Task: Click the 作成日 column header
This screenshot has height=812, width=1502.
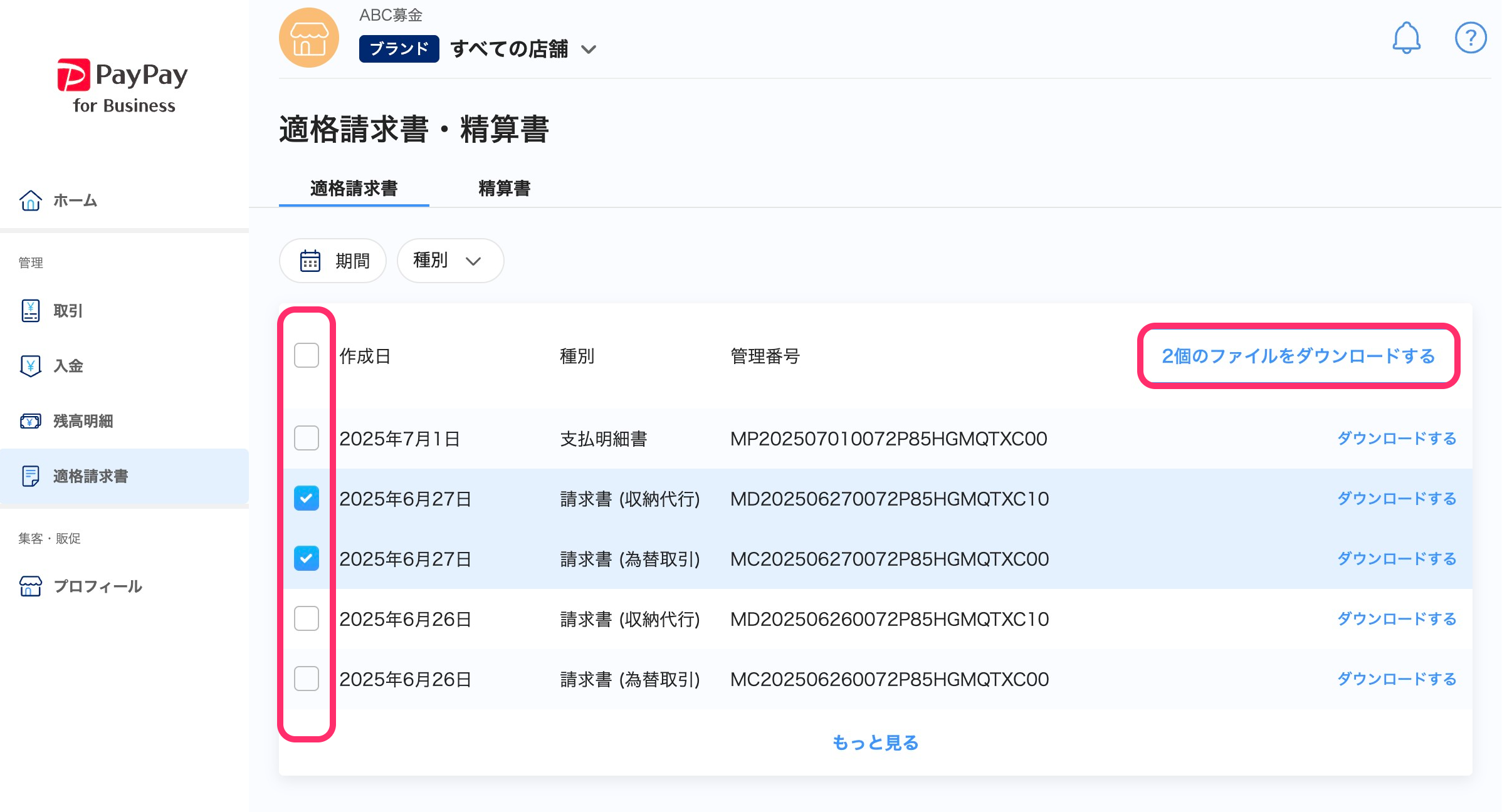Action: pos(365,356)
